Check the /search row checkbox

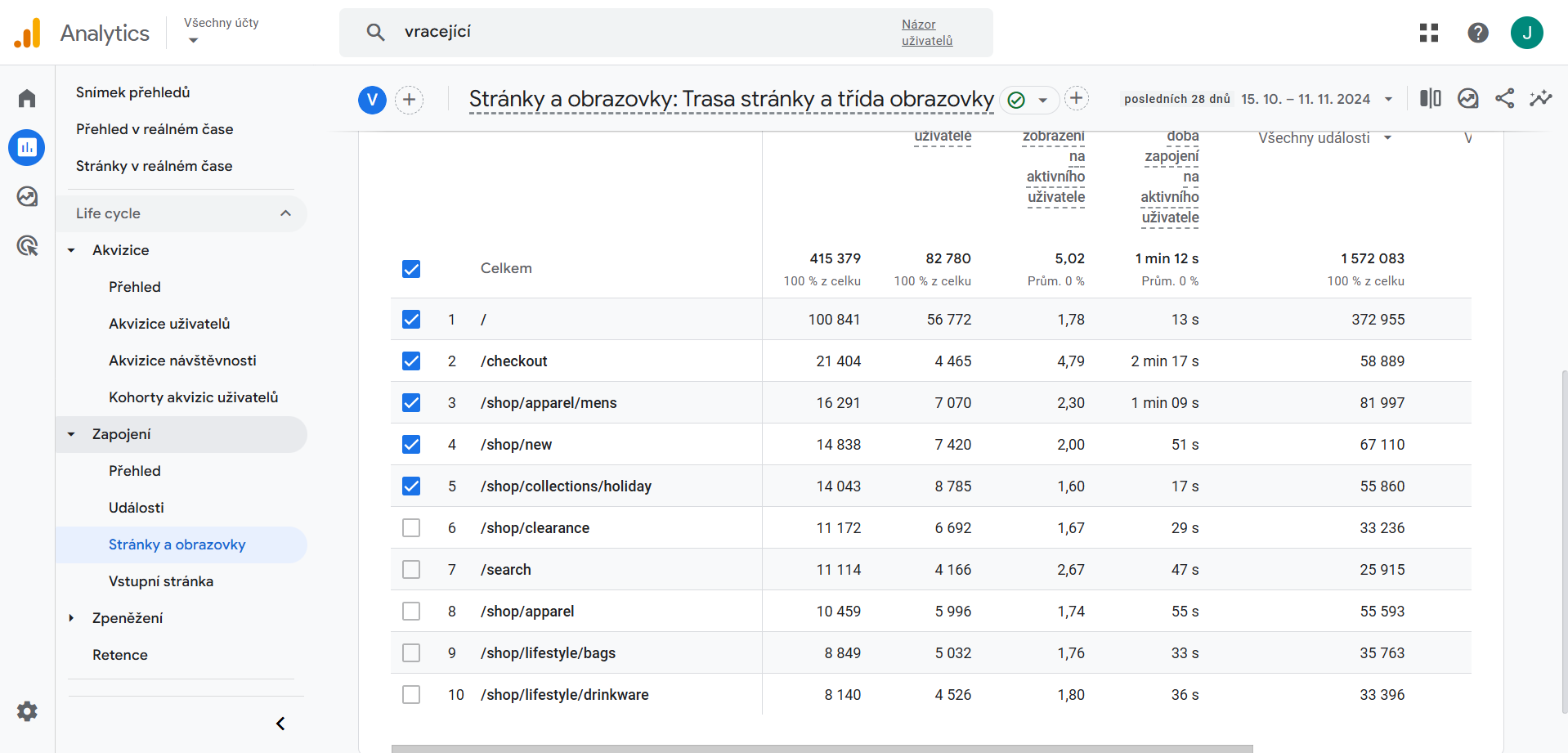pyautogui.click(x=411, y=570)
